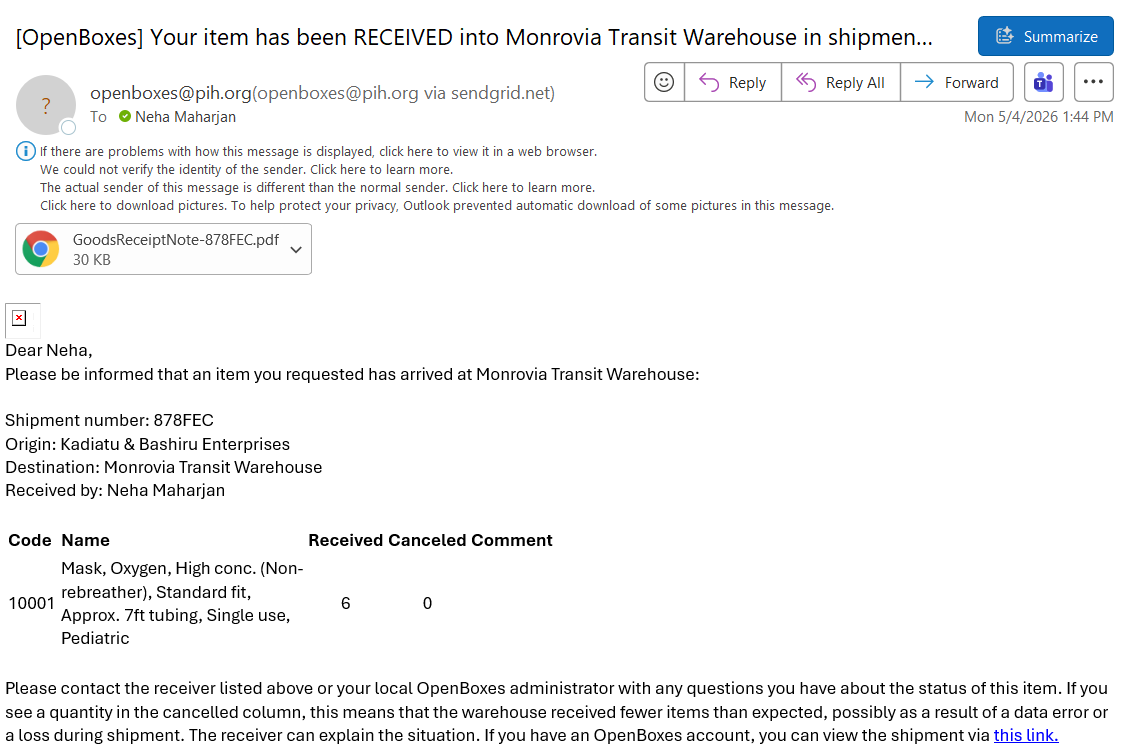The width and height of the screenshot is (1138, 751).
Task: Click the sender identity verification notice
Action: coord(246,170)
